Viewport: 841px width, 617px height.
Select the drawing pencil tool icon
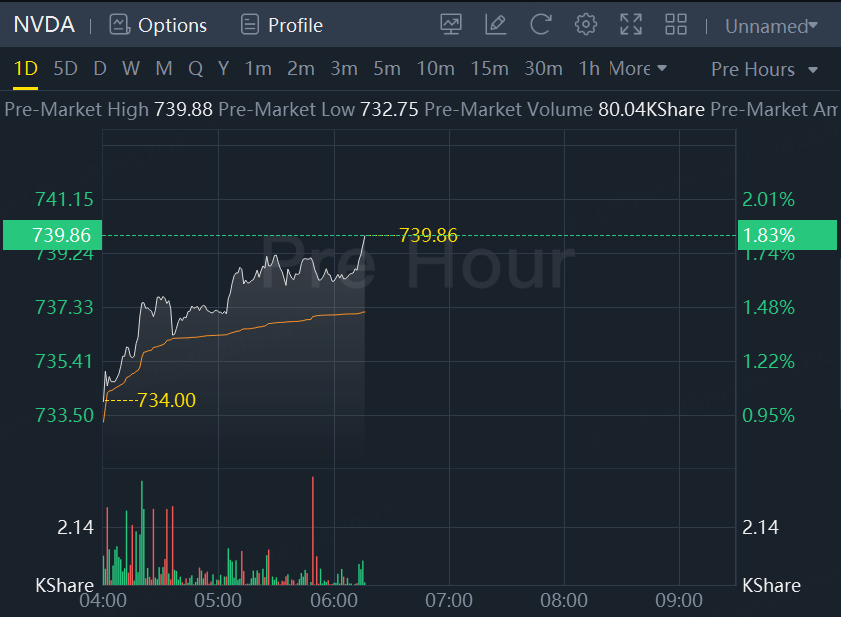point(495,25)
